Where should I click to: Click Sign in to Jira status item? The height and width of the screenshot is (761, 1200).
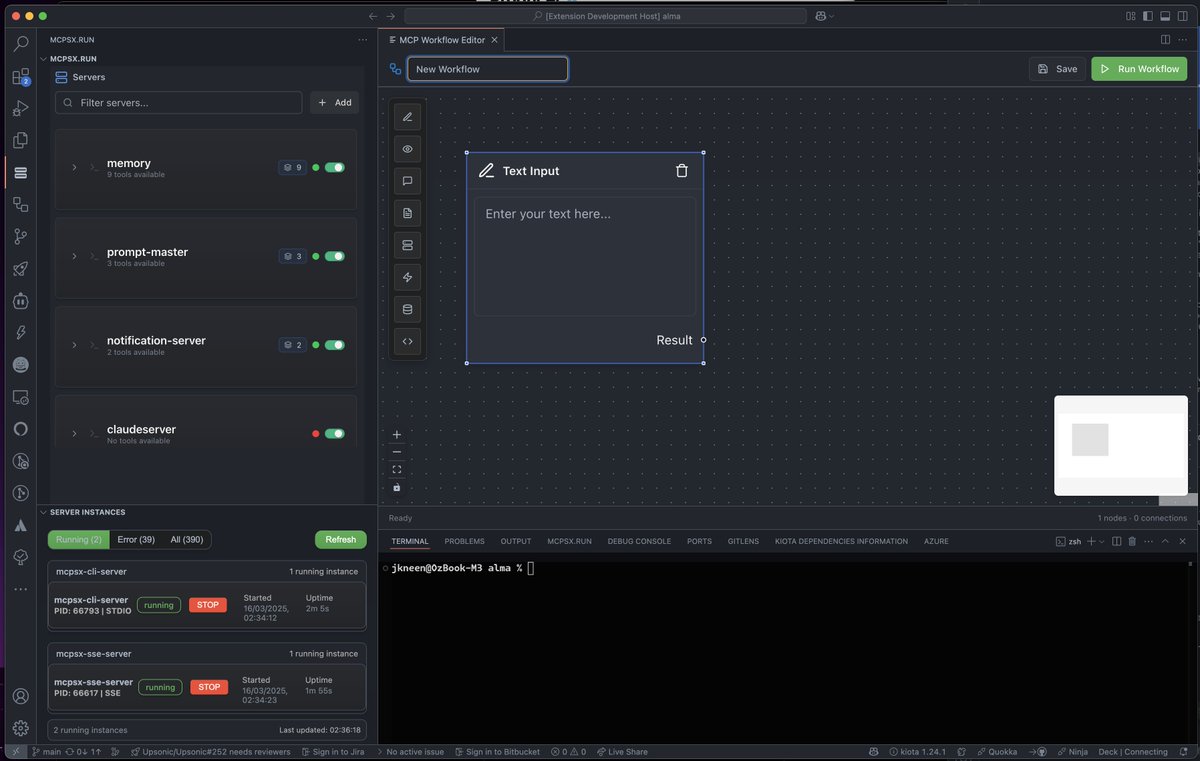(335, 751)
